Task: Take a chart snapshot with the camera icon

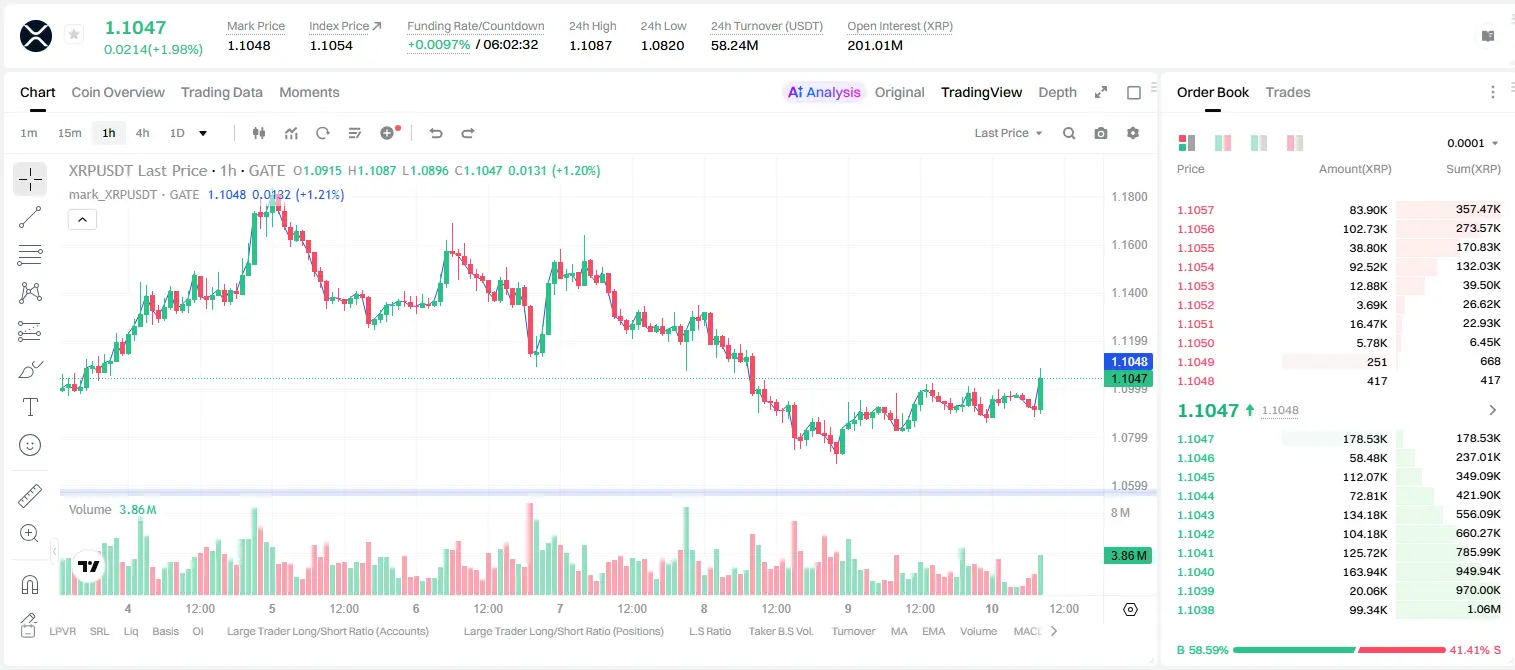Action: click(x=1101, y=133)
